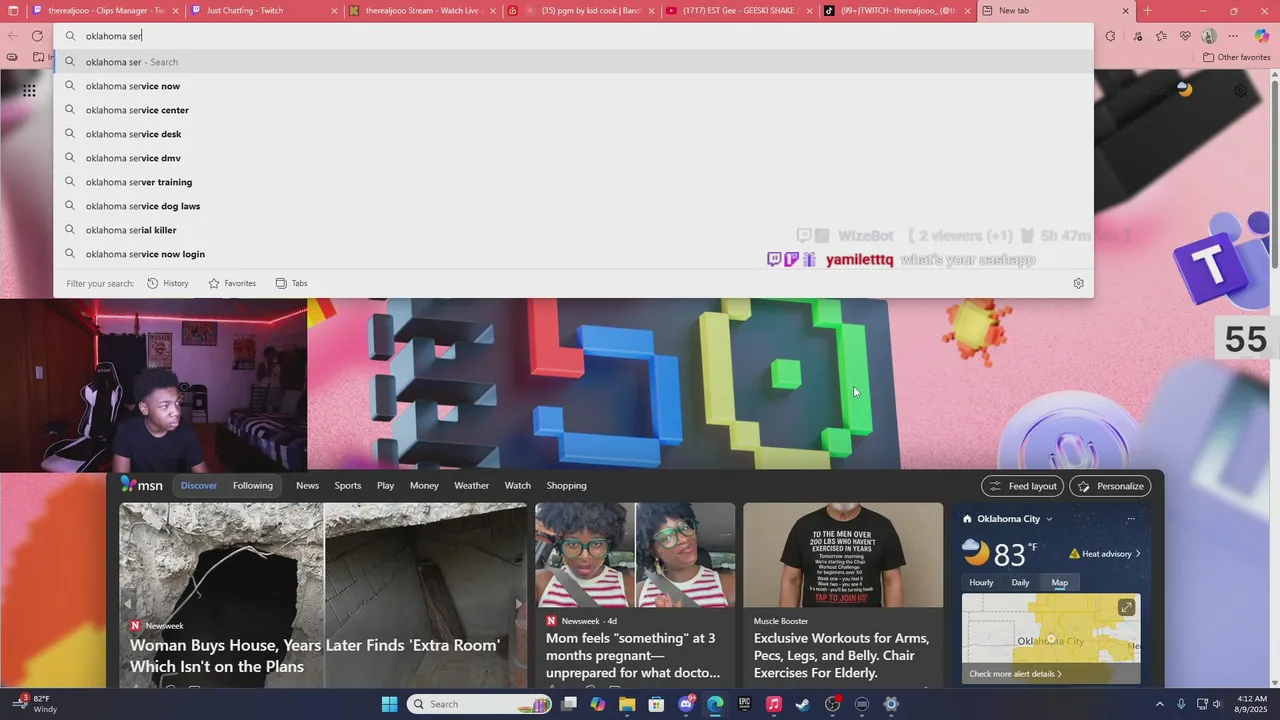1280x720 pixels.
Task: Click the Edge browser taskbar icon
Action: (x=715, y=704)
